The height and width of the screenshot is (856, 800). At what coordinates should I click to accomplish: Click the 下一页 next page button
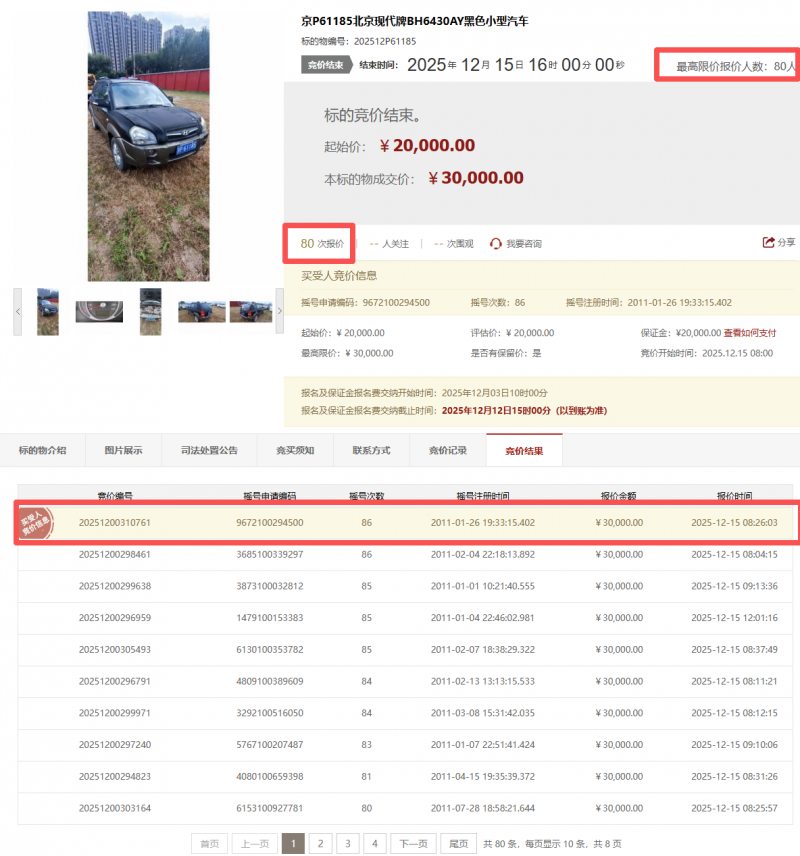[413, 843]
